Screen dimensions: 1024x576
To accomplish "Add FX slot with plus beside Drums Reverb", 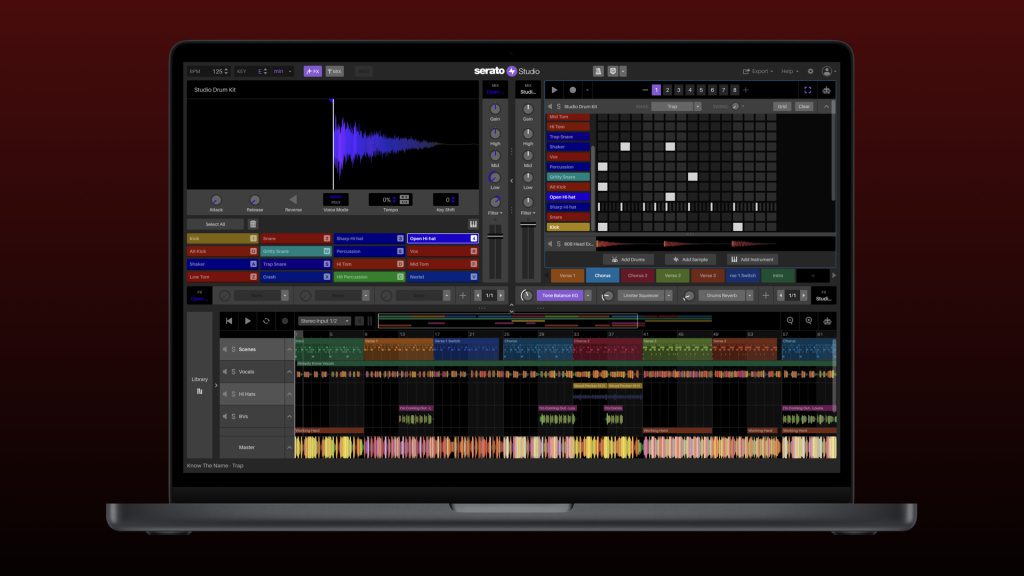I will click(766, 295).
